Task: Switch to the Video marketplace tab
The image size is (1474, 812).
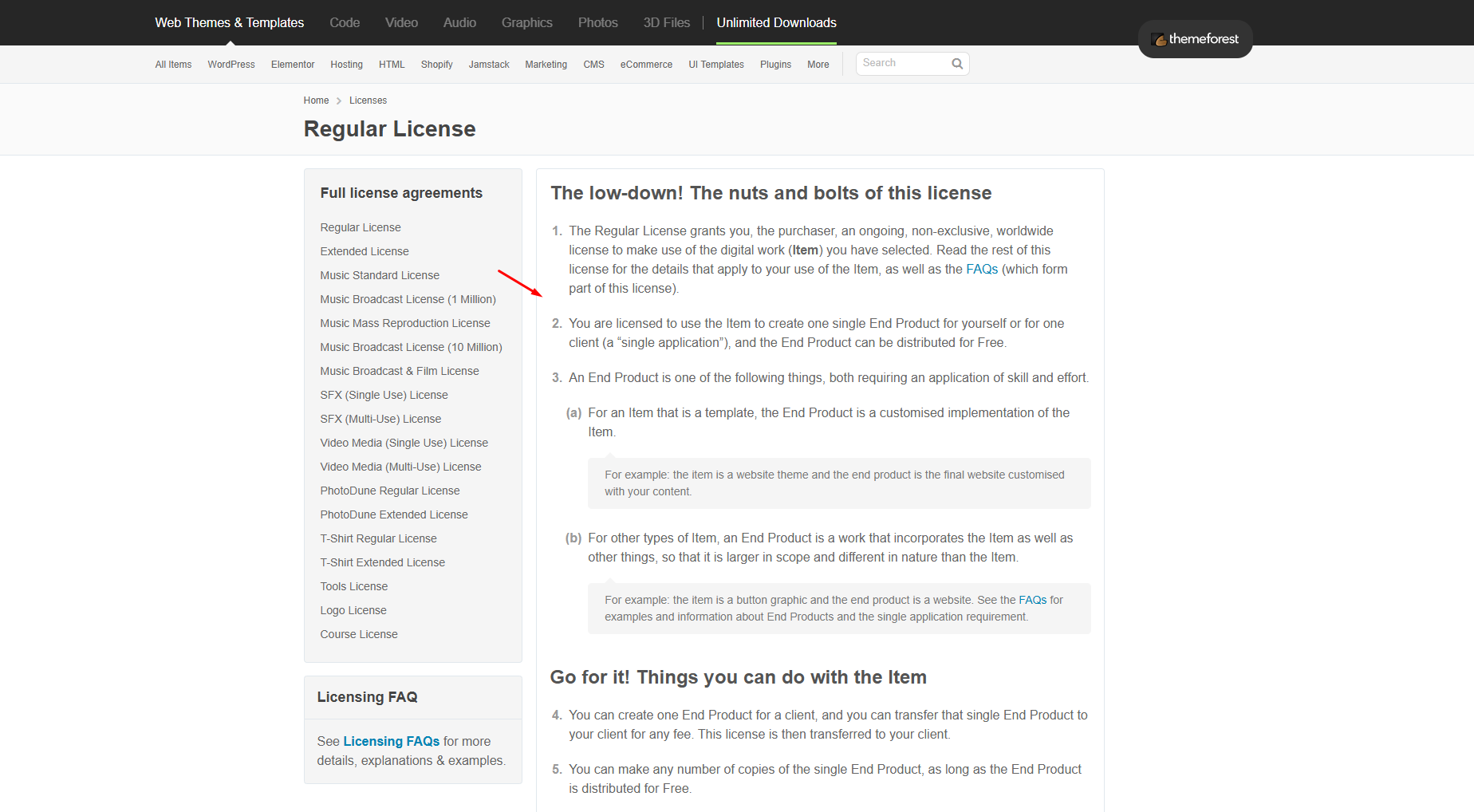Action: coord(401,22)
